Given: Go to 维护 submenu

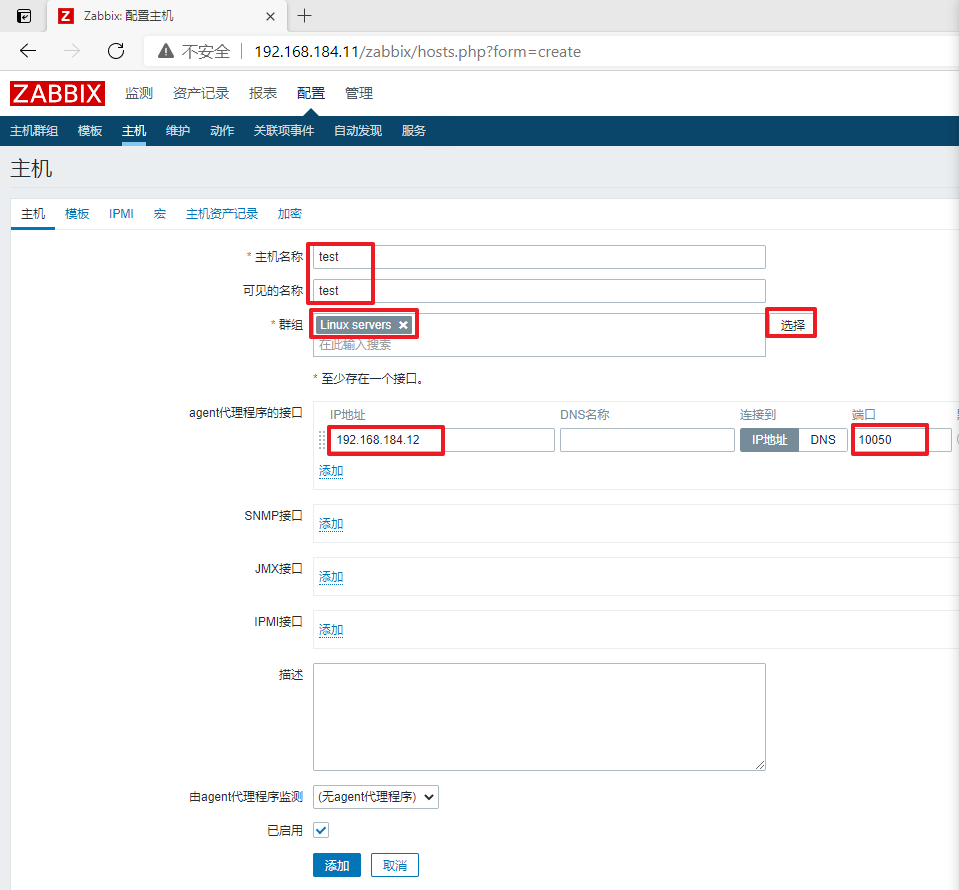Looking at the screenshot, I should [x=178, y=131].
